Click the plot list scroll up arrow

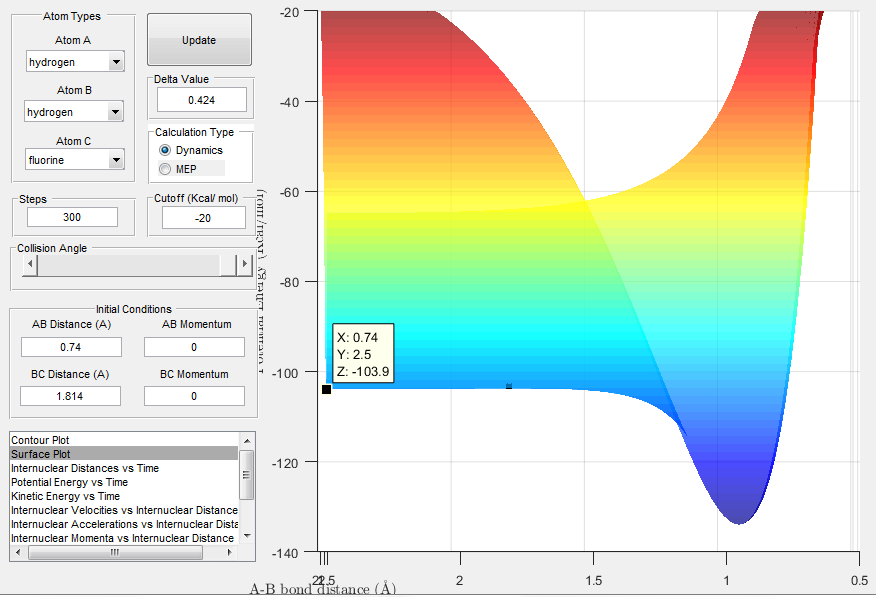(x=247, y=441)
